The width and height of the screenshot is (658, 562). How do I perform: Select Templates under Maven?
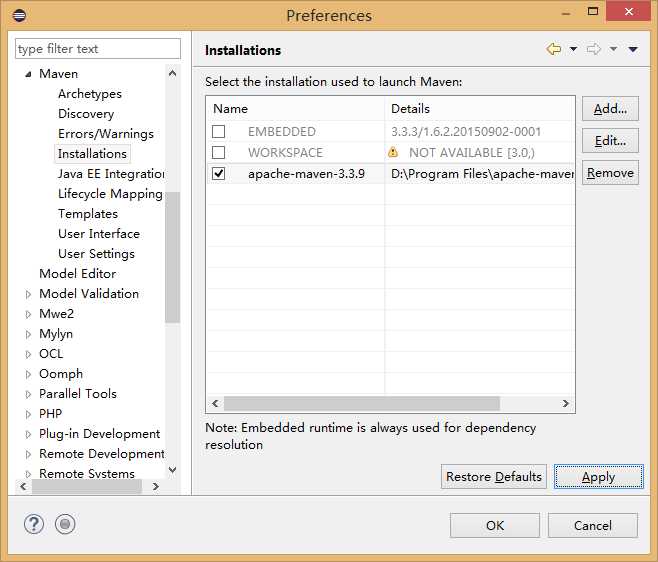pos(88,214)
